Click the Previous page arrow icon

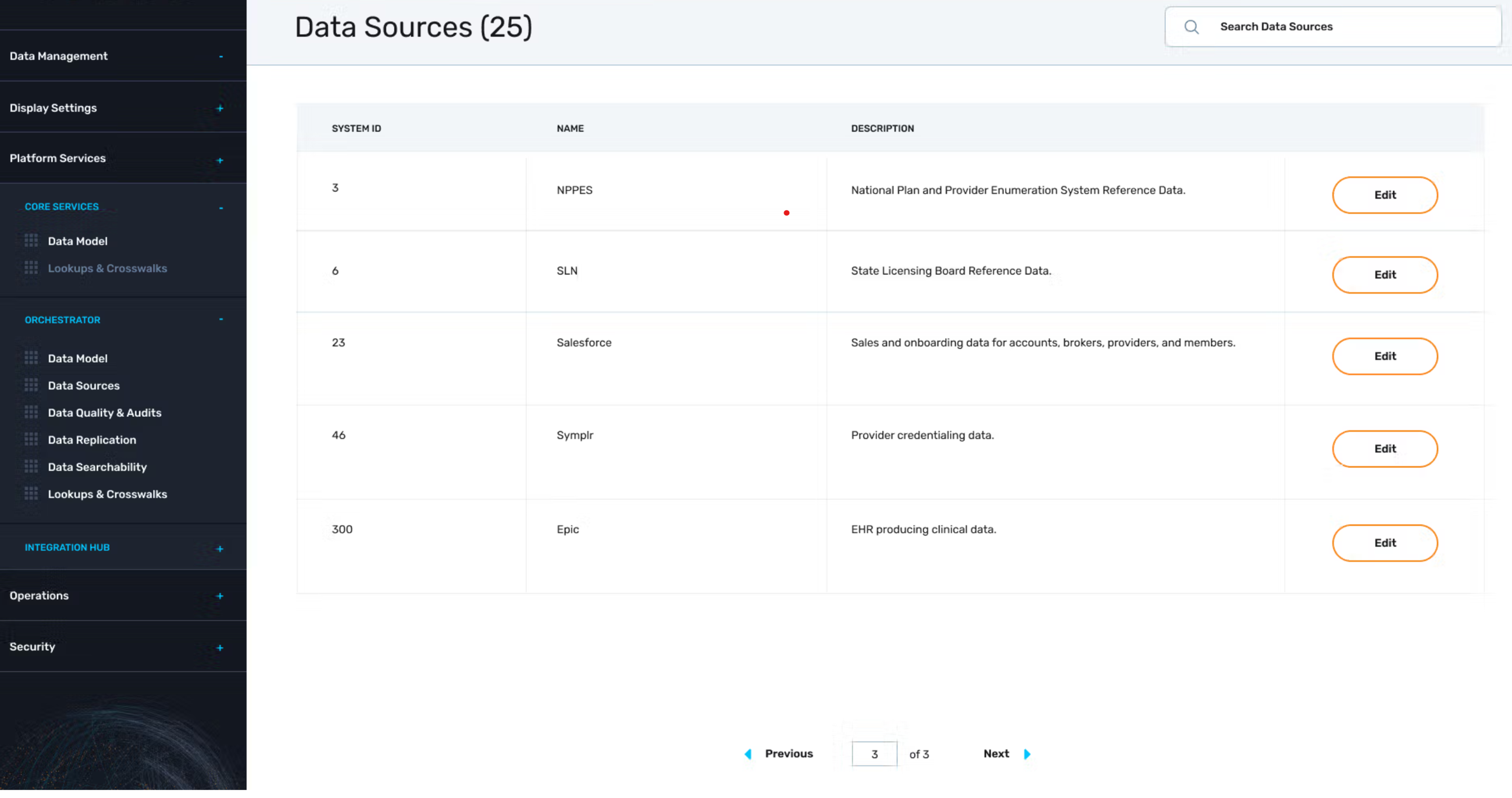(x=748, y=754)
